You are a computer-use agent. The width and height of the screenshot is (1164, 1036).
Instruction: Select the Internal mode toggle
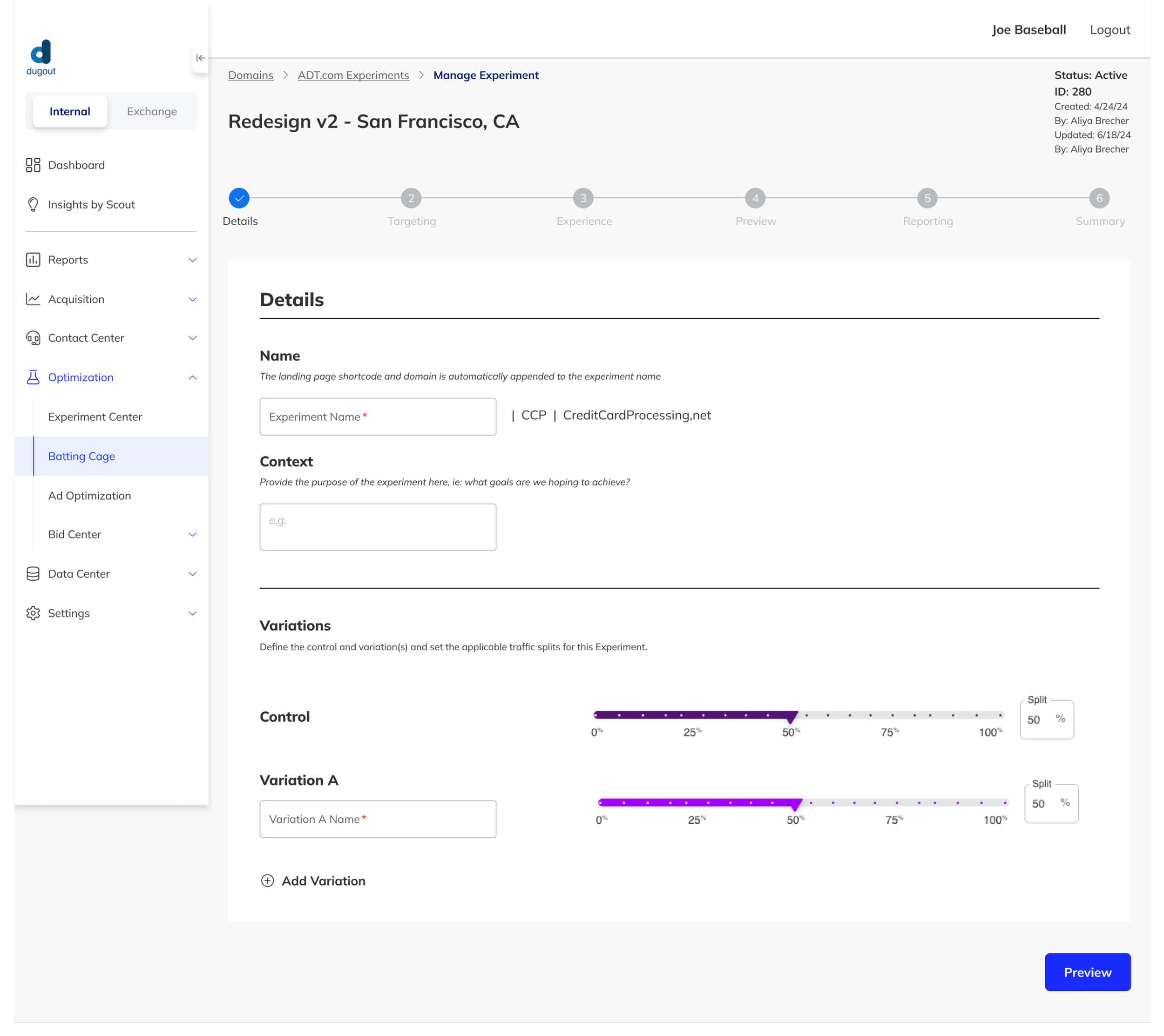pyautogui.click(x=69, y=112)
